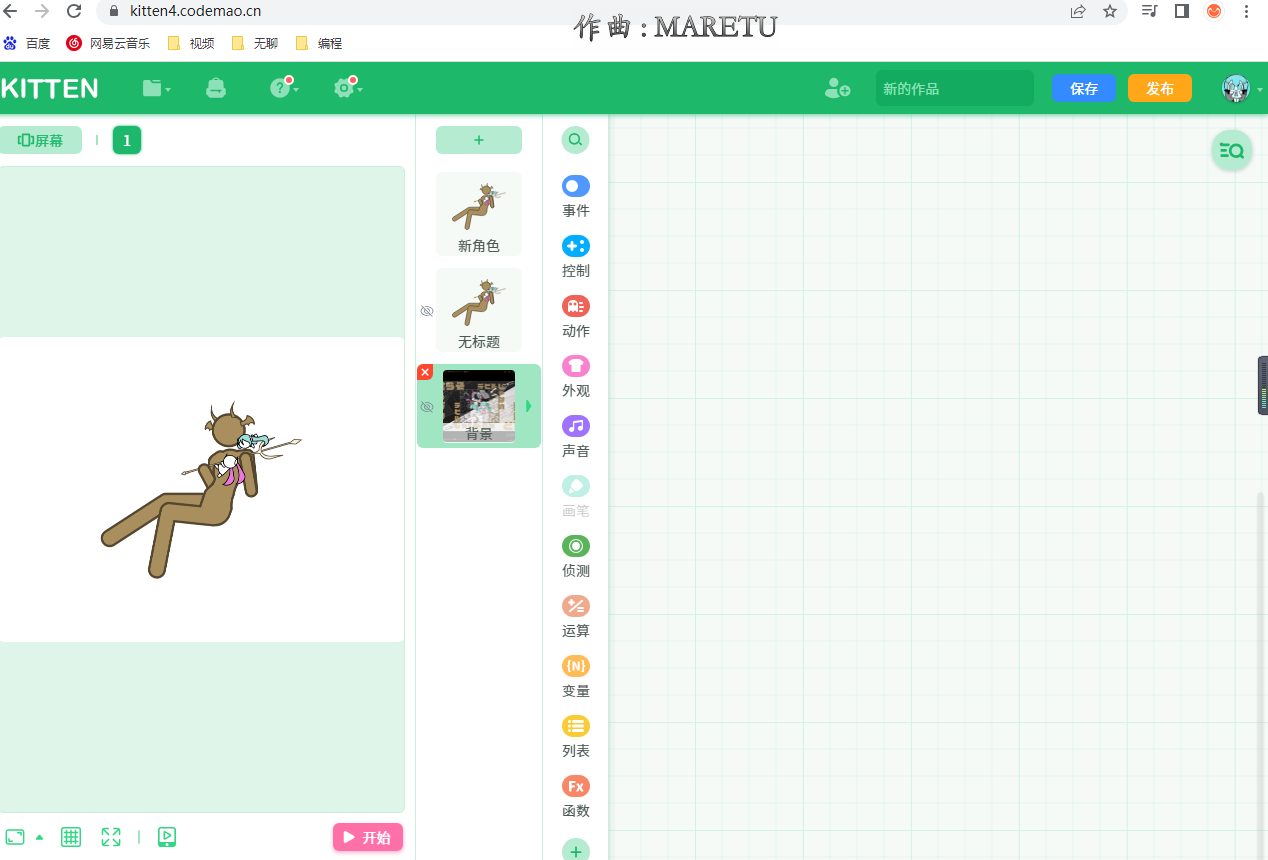This screenshot has width=1268, height=860.
Task: Click the 保存 save button
Action: 1083,88
